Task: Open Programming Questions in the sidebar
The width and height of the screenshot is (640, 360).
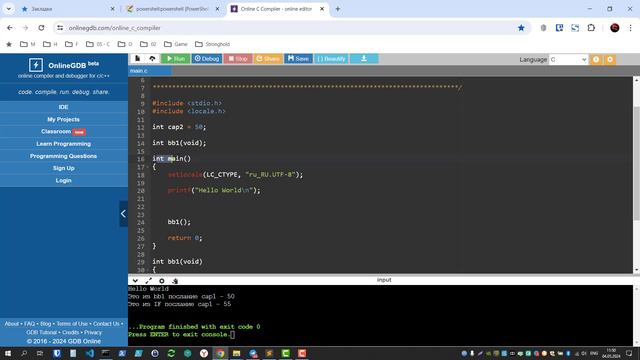Action: coord(64,156)
